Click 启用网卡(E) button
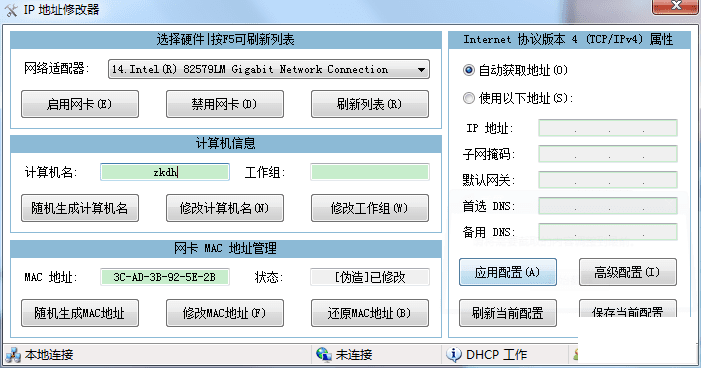This screenshot has width=701, height=368. click(80, 104)
